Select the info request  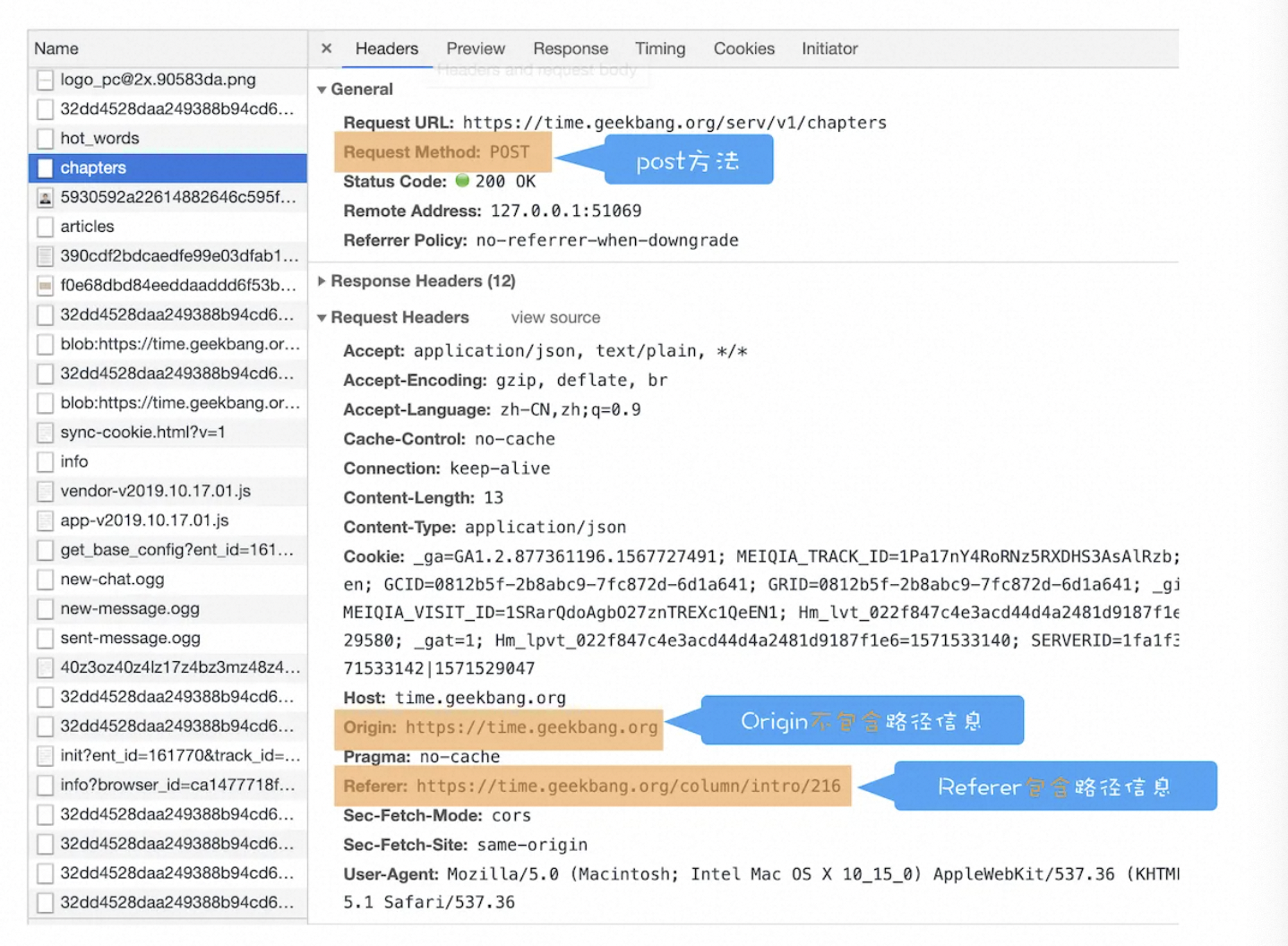(x=167, y=461)
